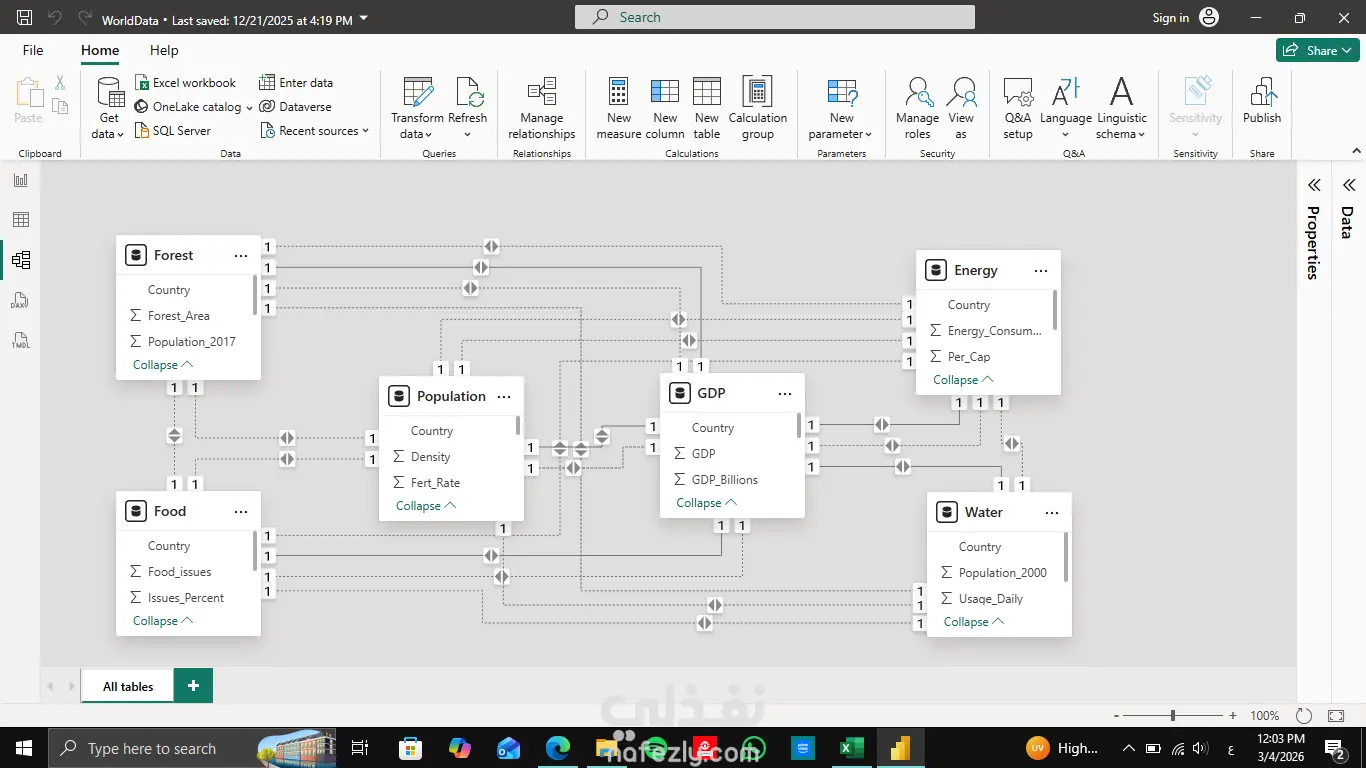Click the Share button
This screenshot has height=768, width=1366.
1317,50
